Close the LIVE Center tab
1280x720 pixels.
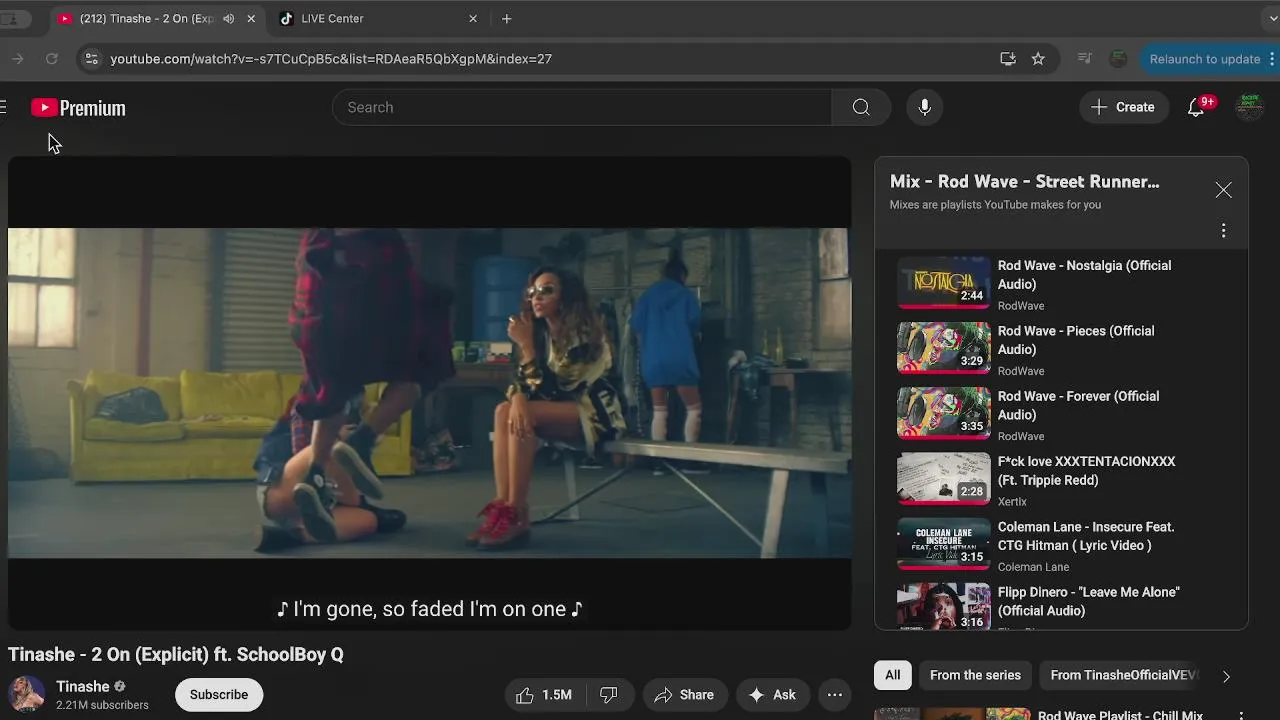tap(473, 19)
